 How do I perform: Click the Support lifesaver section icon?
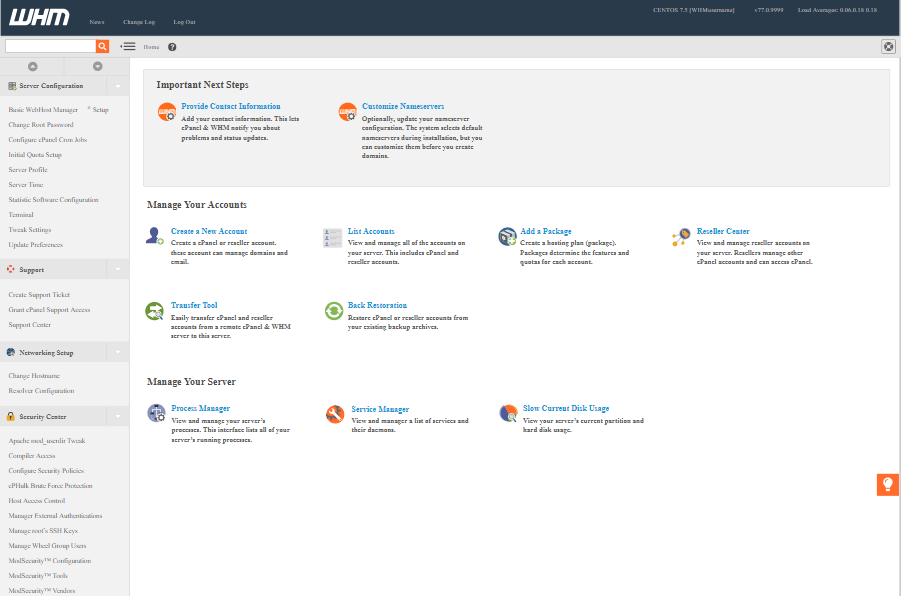coord(11,269)
